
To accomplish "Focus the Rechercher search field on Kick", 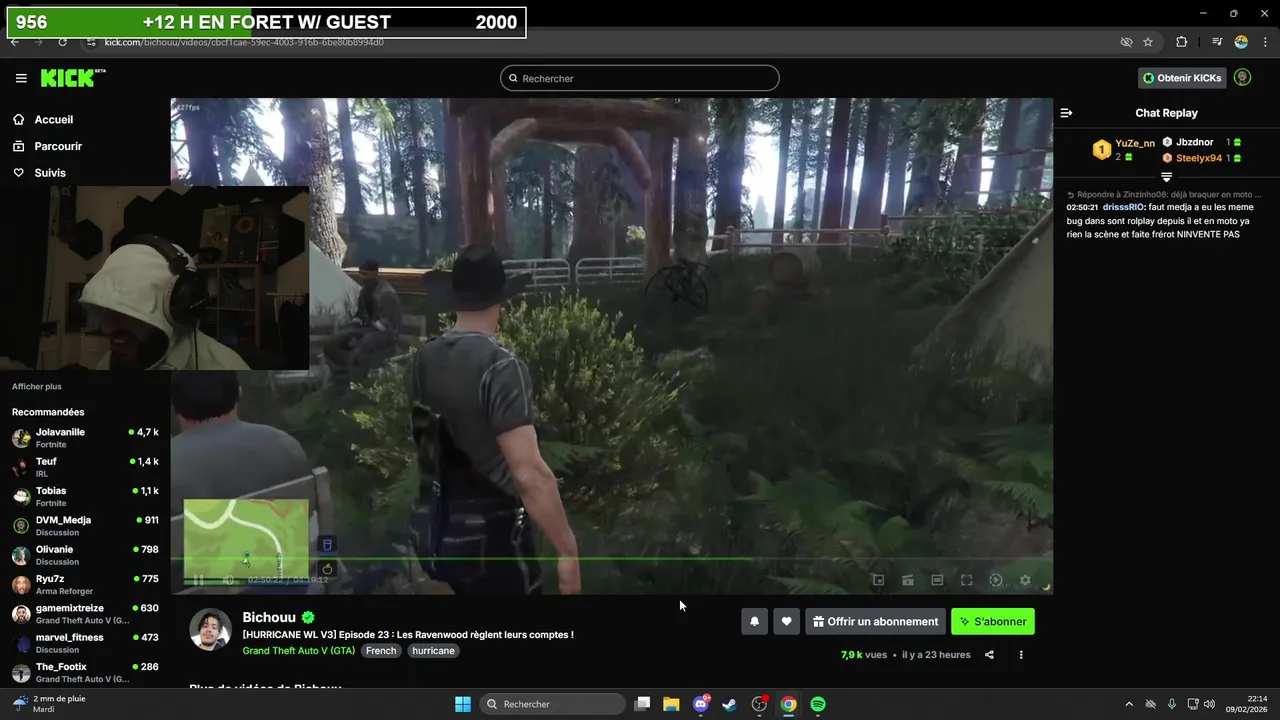I will pyautogui.click(x=640, y=78).
